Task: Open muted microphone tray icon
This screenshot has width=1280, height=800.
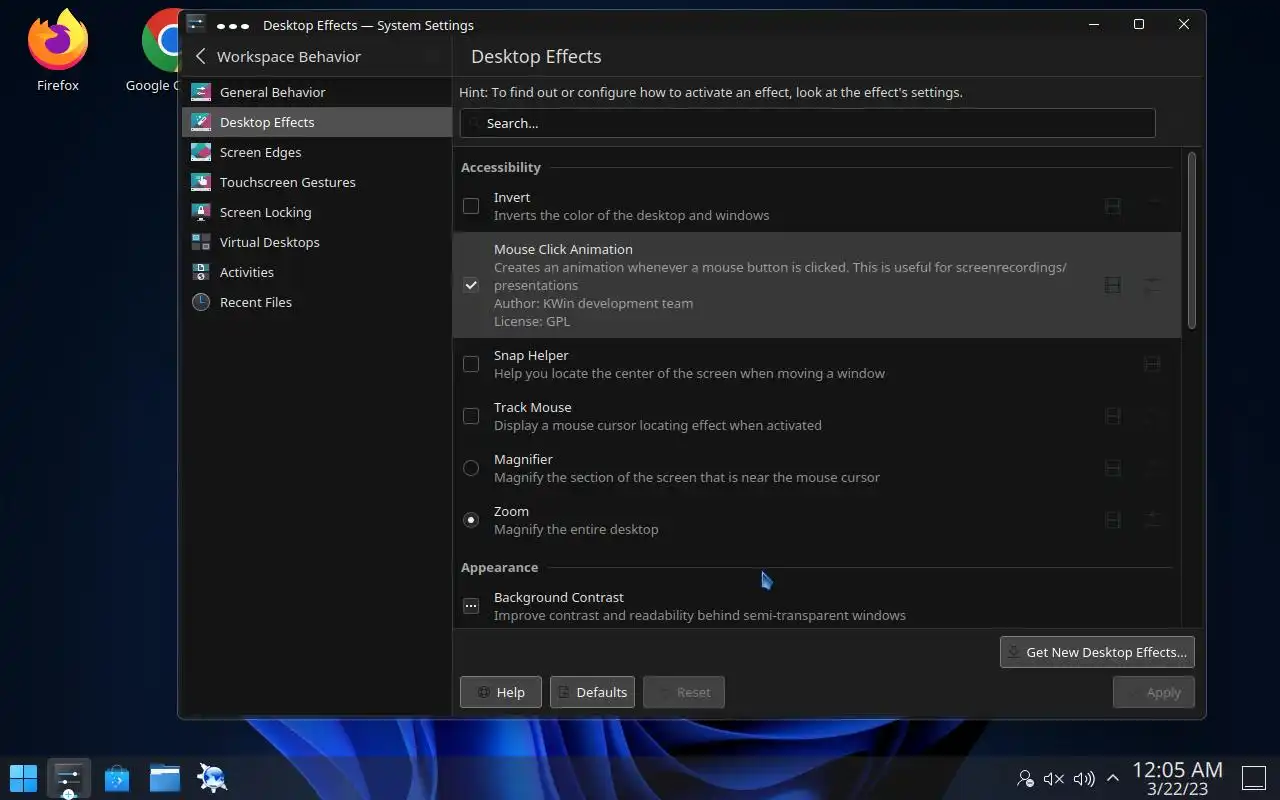Action: coord(1054,778)
